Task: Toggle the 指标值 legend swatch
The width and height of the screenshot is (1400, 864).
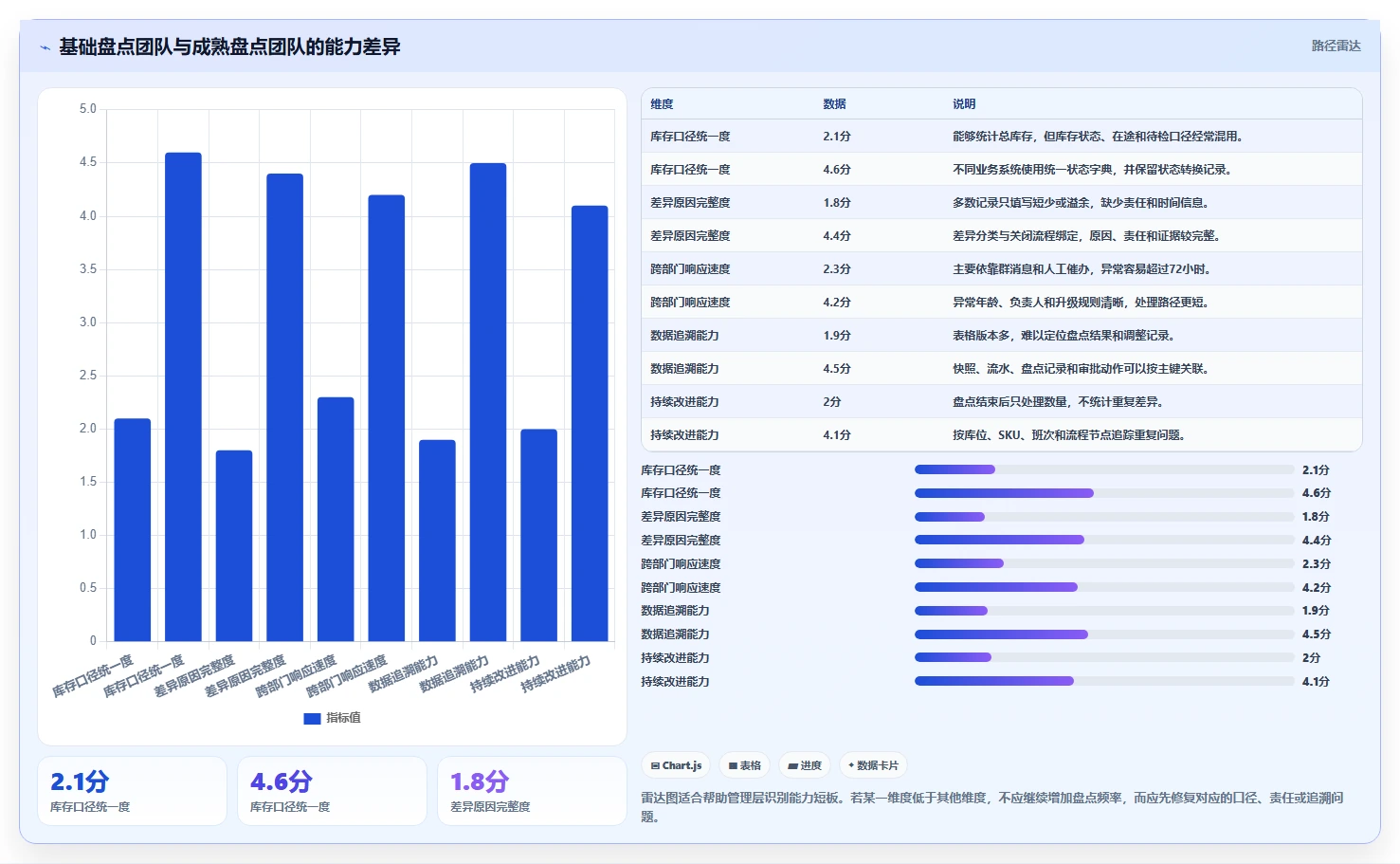Action: [x=312, y=718]
